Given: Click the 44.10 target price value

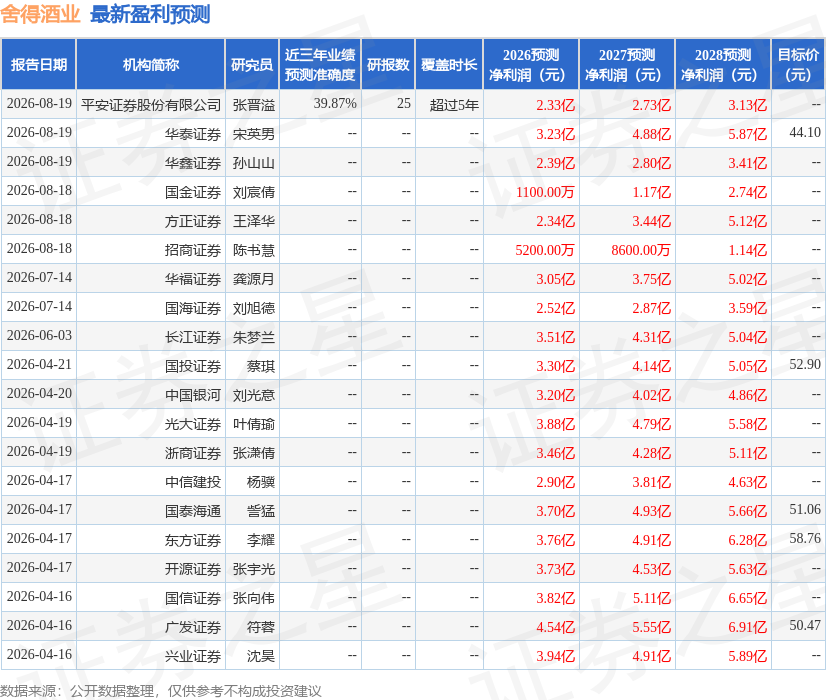Looking at the screenshot, I should (805, 132).
